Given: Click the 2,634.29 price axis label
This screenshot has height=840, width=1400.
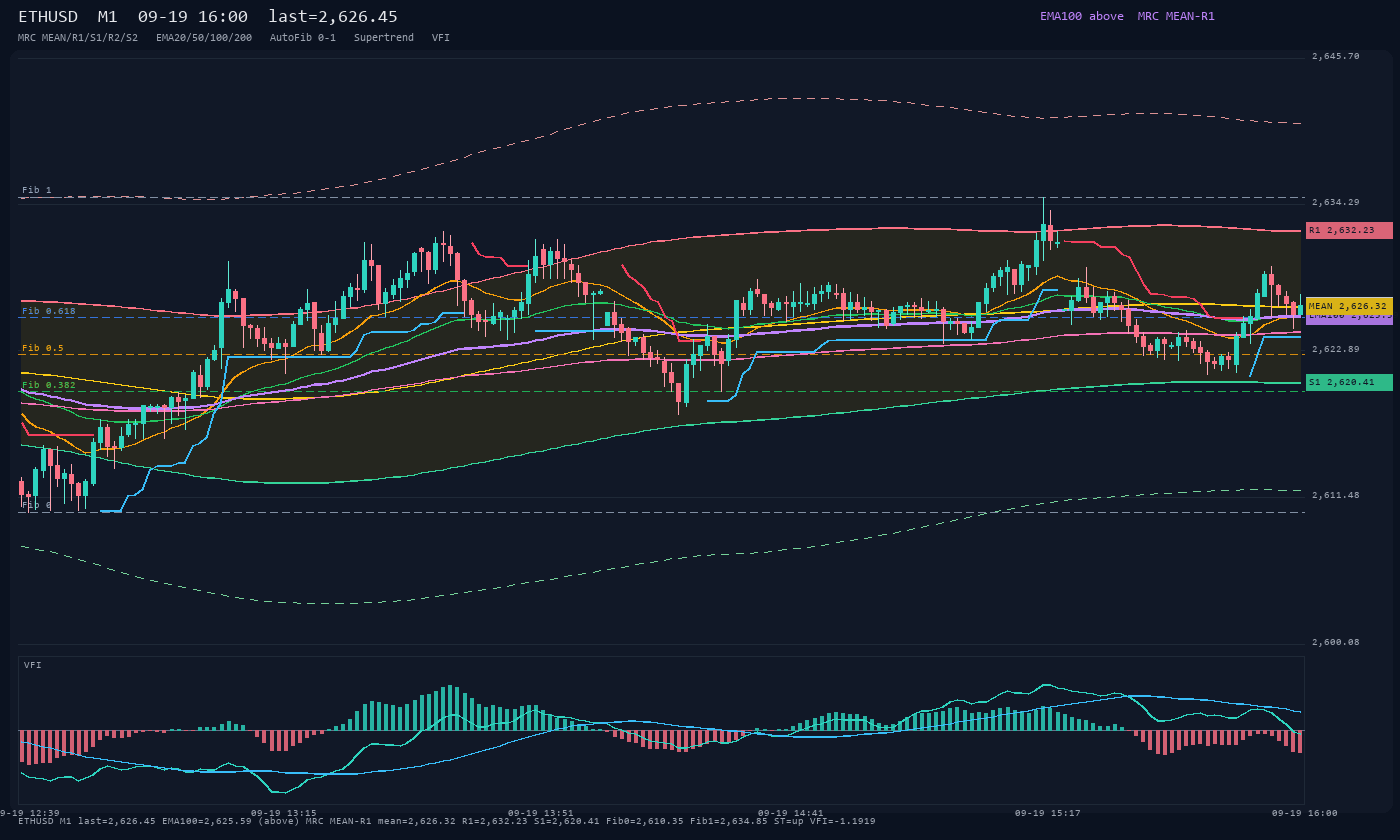Looking at the screenshot, I should tap(1335, 202).
